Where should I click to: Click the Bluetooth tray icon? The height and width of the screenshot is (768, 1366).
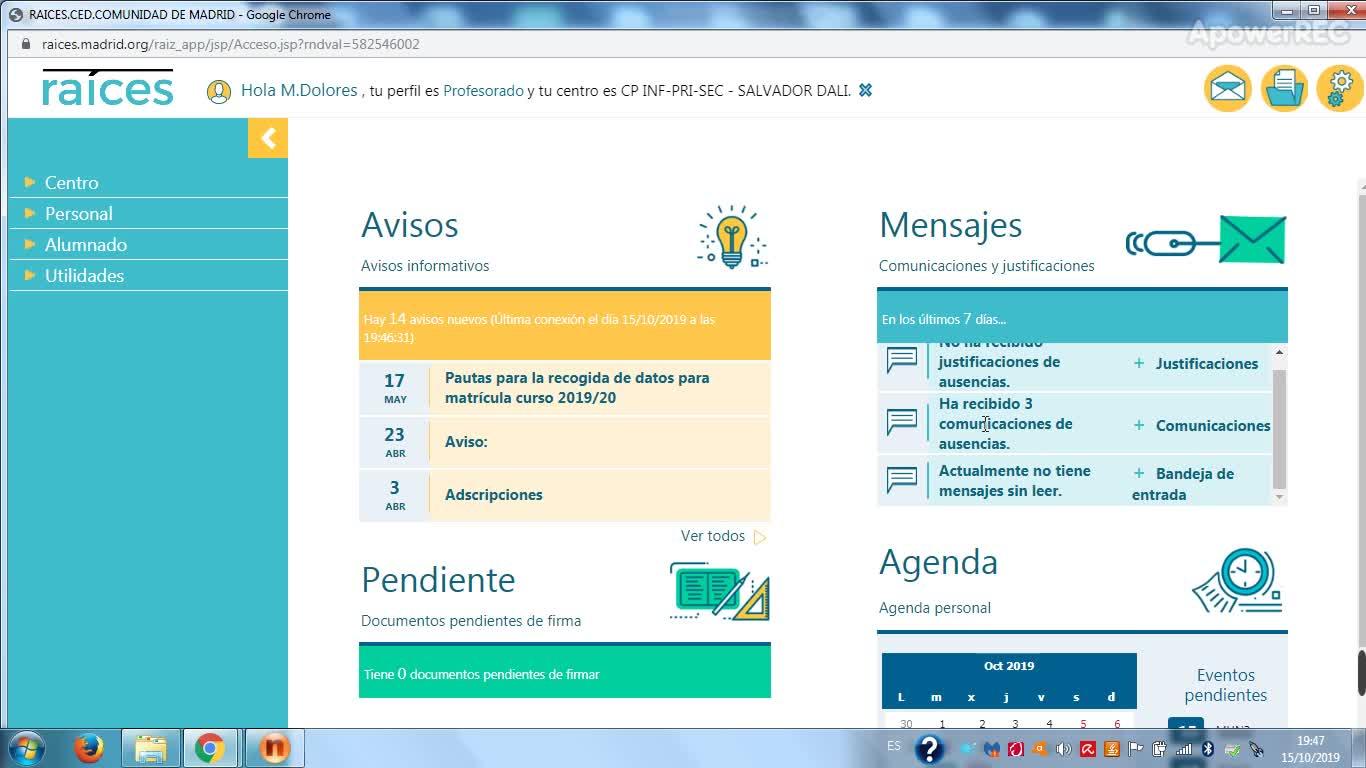coord(1208,749)
